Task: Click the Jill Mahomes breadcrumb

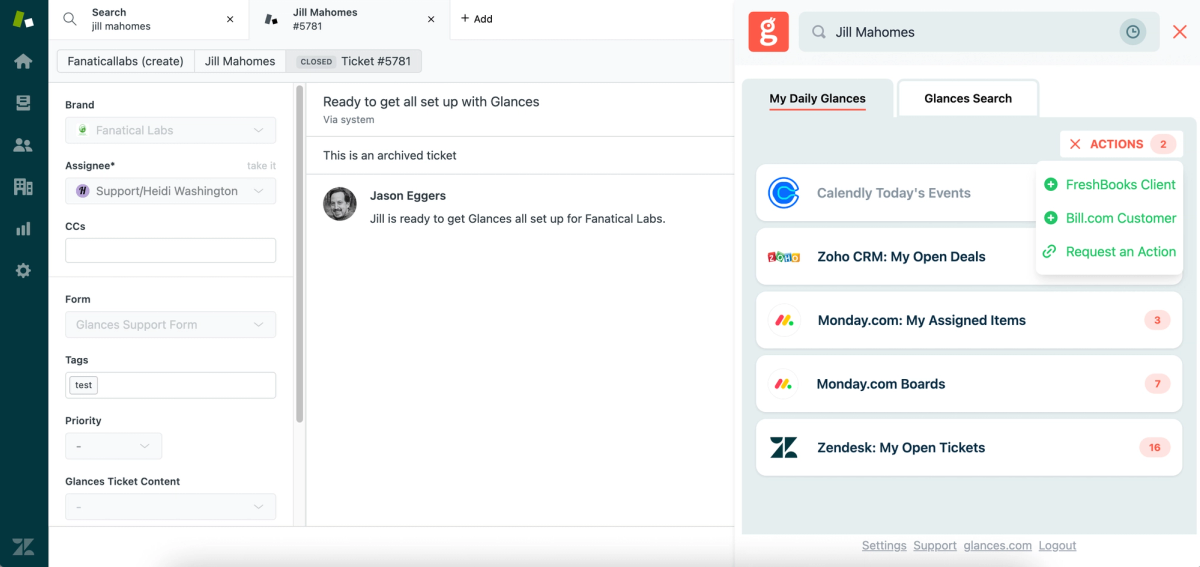Action: tap(240, 61)
